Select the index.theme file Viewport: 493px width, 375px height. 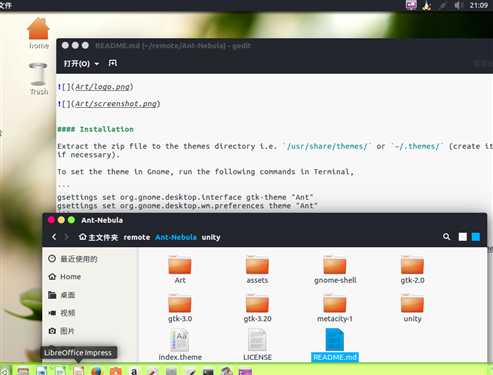tap(180, 345)
